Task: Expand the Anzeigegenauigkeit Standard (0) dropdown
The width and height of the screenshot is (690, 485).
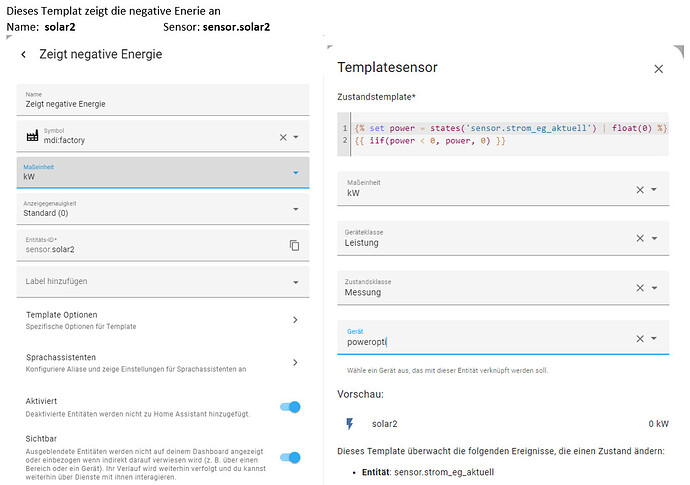Action: (163, 209)
